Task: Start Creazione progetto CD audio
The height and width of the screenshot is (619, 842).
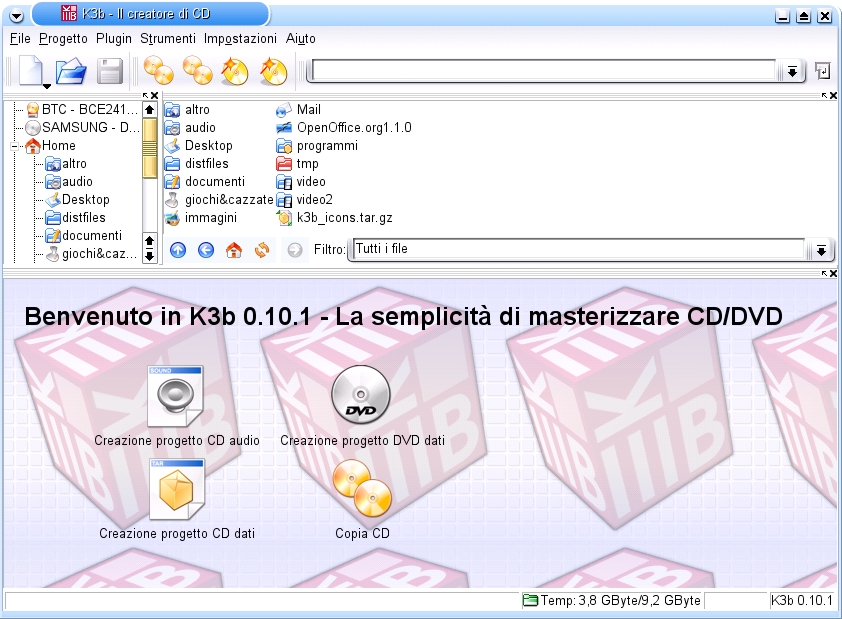Action: click(x=176, y=406)
